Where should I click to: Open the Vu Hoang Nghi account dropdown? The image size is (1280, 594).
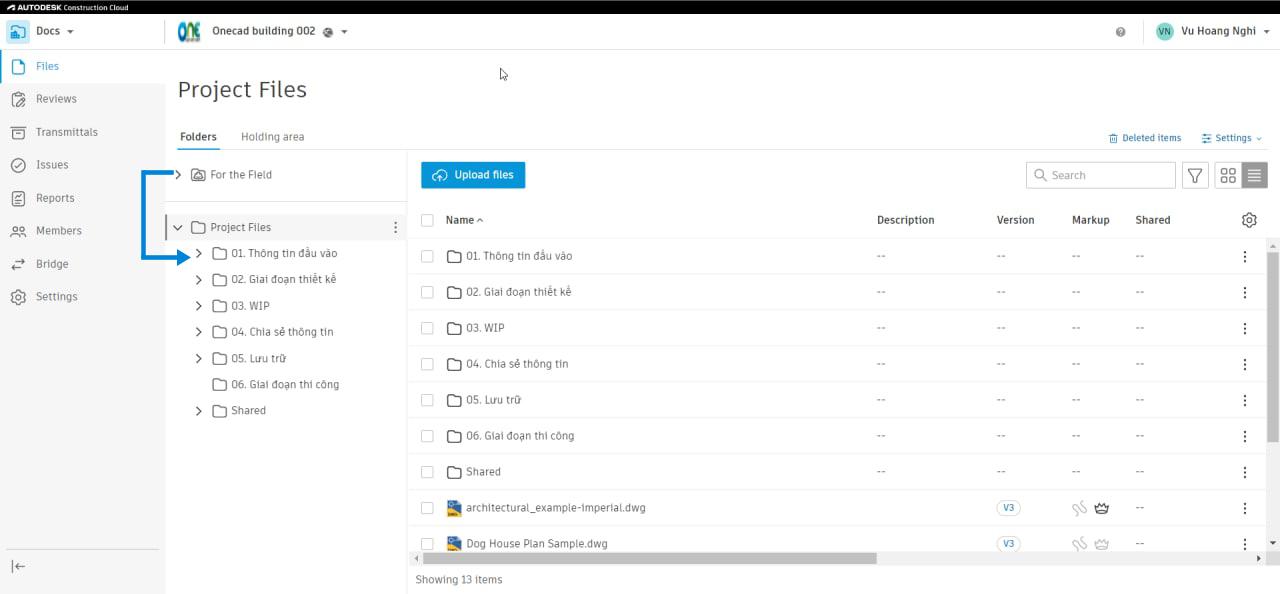click(1267, 32)
